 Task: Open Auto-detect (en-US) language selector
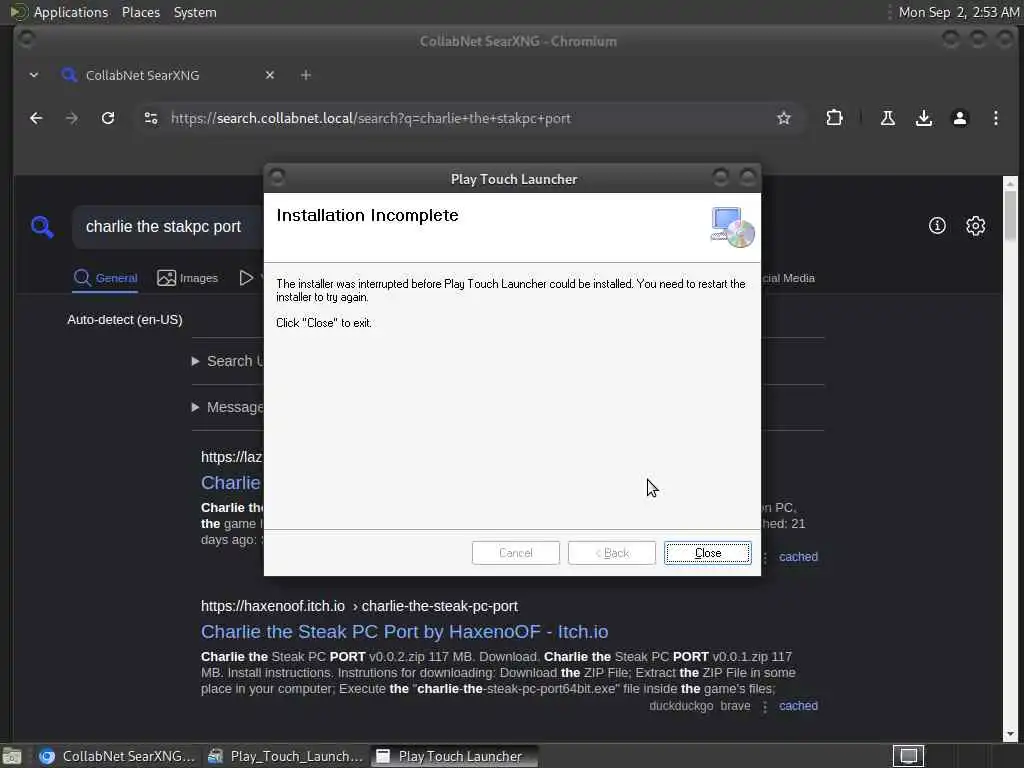(125, 319)
